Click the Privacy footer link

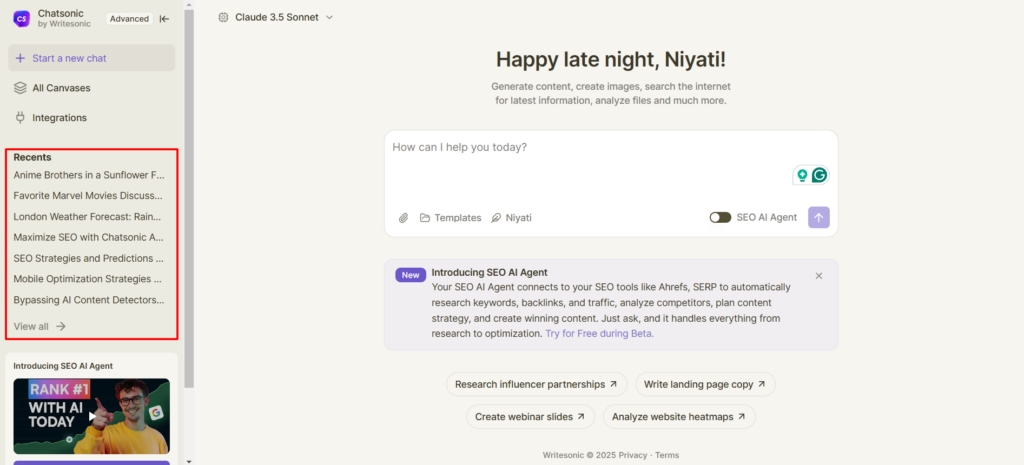coord(633,455)
